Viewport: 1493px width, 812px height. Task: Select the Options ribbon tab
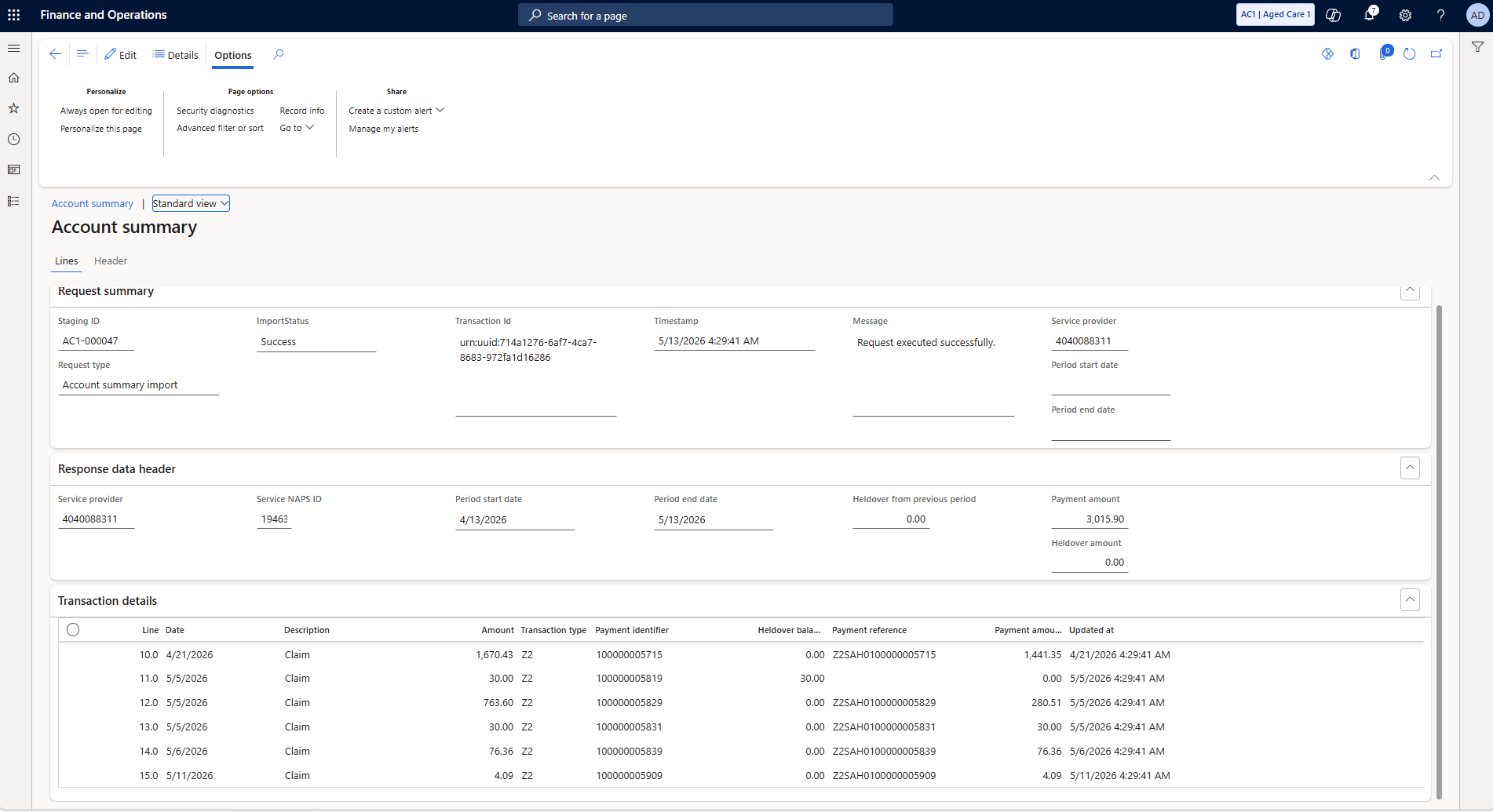point(233,55)
